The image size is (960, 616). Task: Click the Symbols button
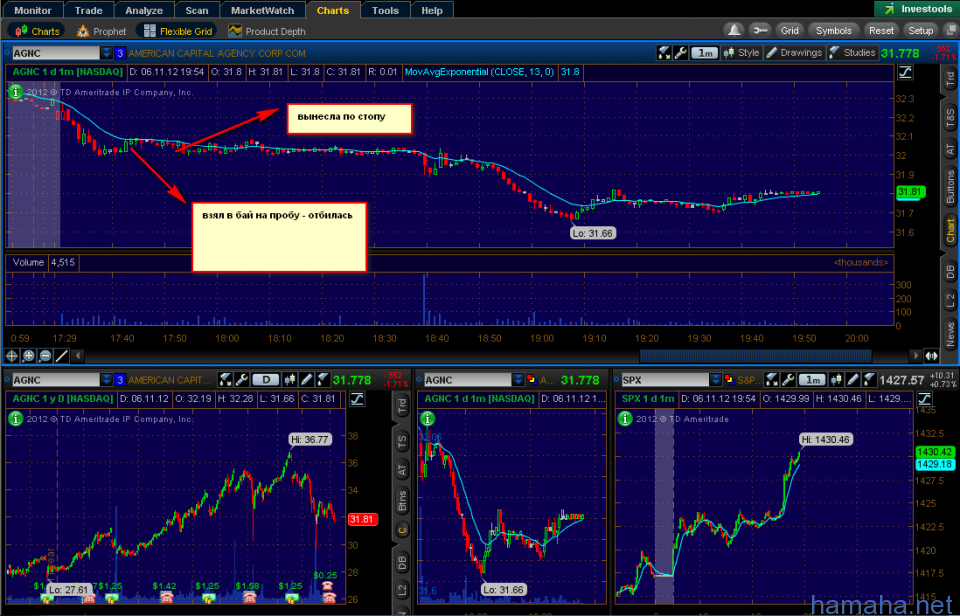tap(833, 30)
